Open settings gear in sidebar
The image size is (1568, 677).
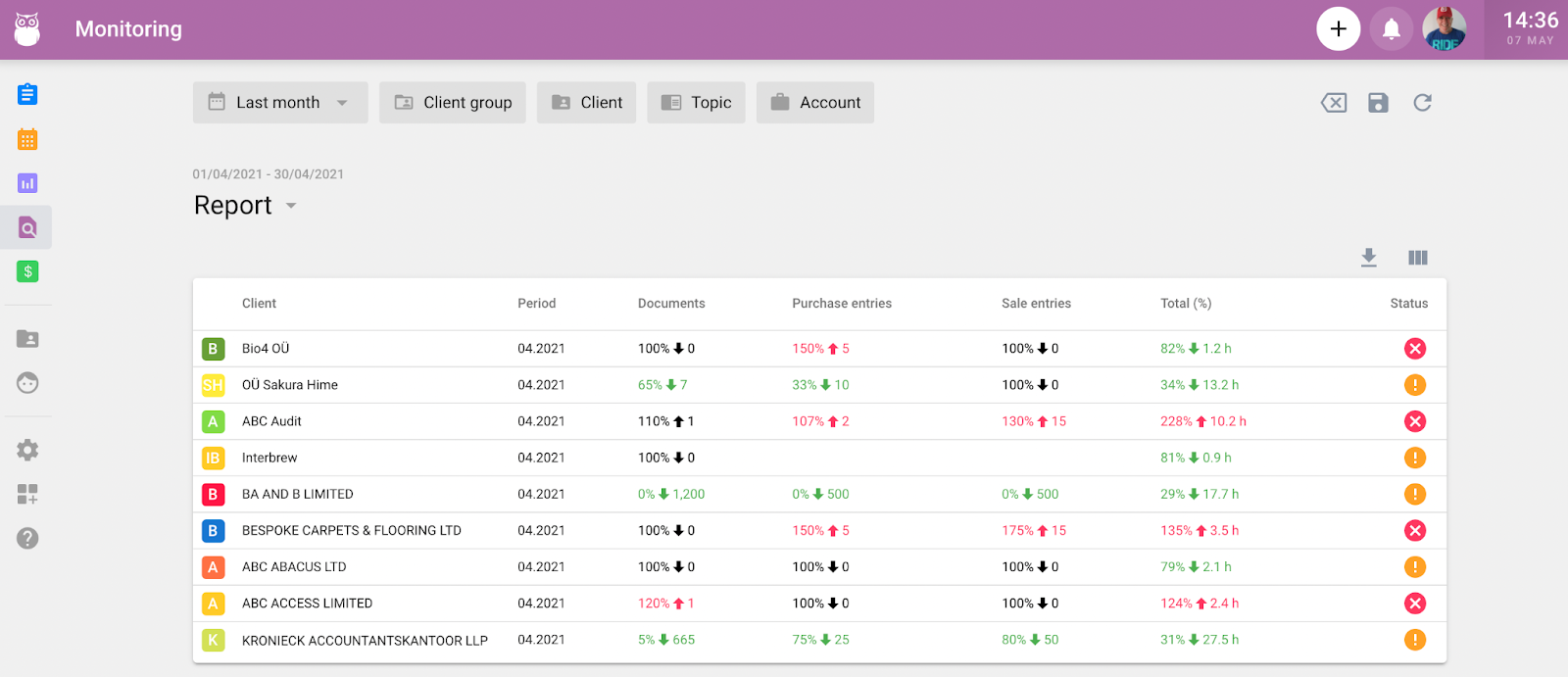[x=27, y=450]
